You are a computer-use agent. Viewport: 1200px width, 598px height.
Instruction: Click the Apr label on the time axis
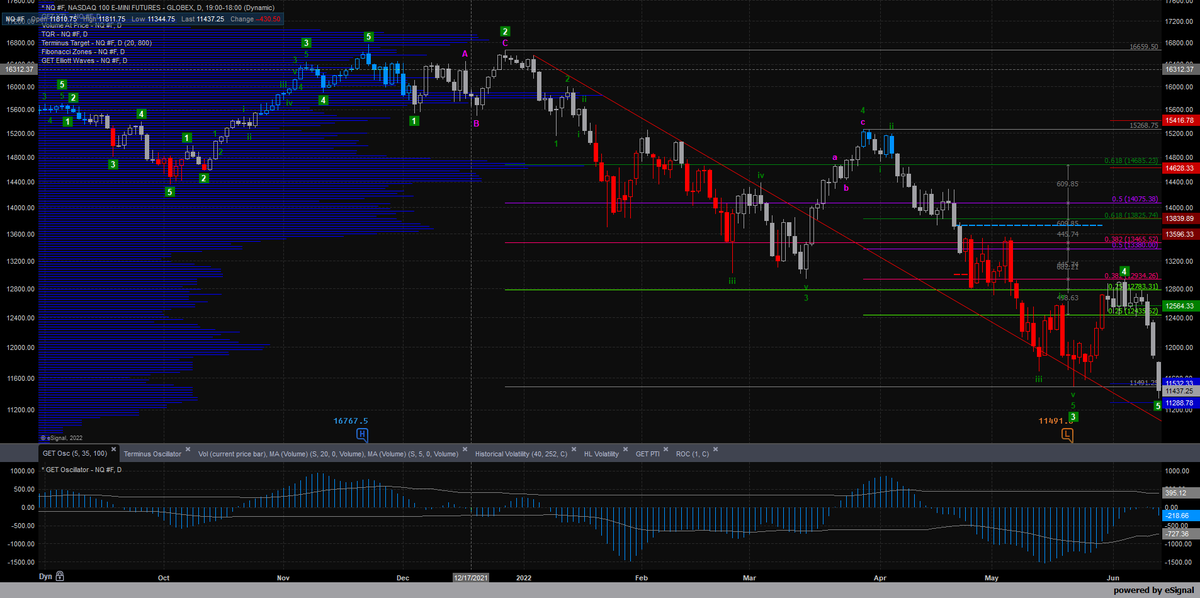click(879, 578)
